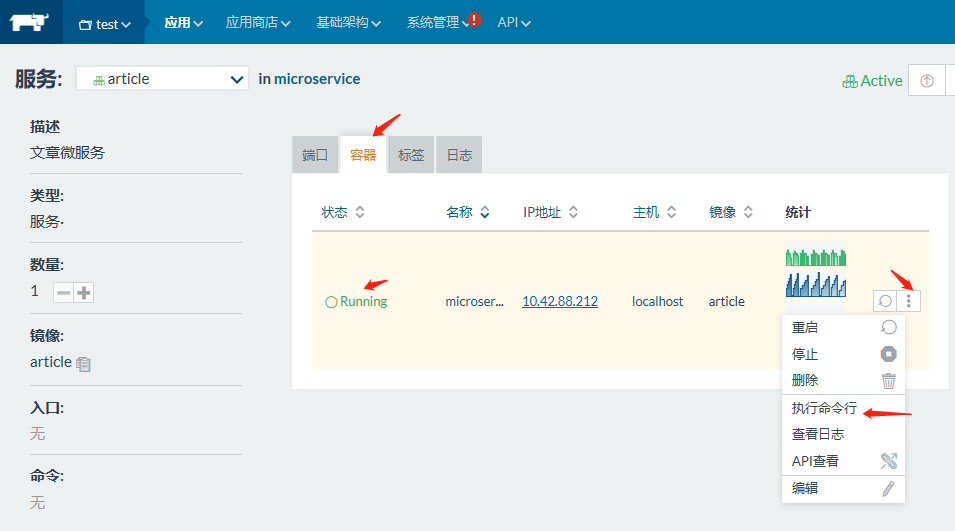955x531 pixels.
Task: Select 停止 from the context menu
Action: click(844, 354)
